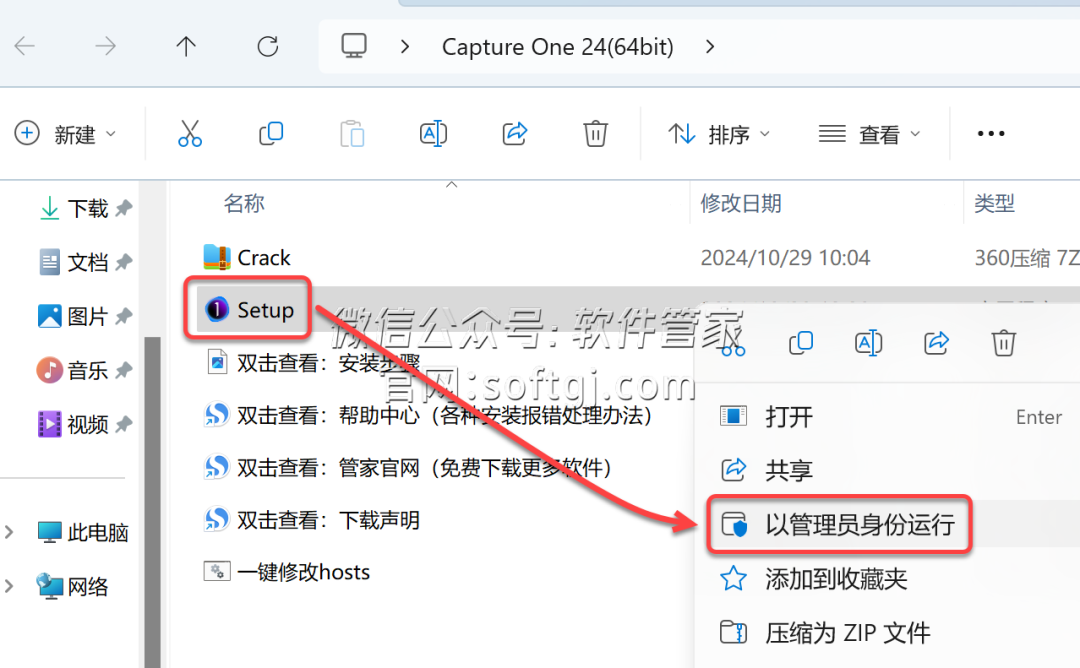Open the 查看 (View) dropdown

coord(869,134)
